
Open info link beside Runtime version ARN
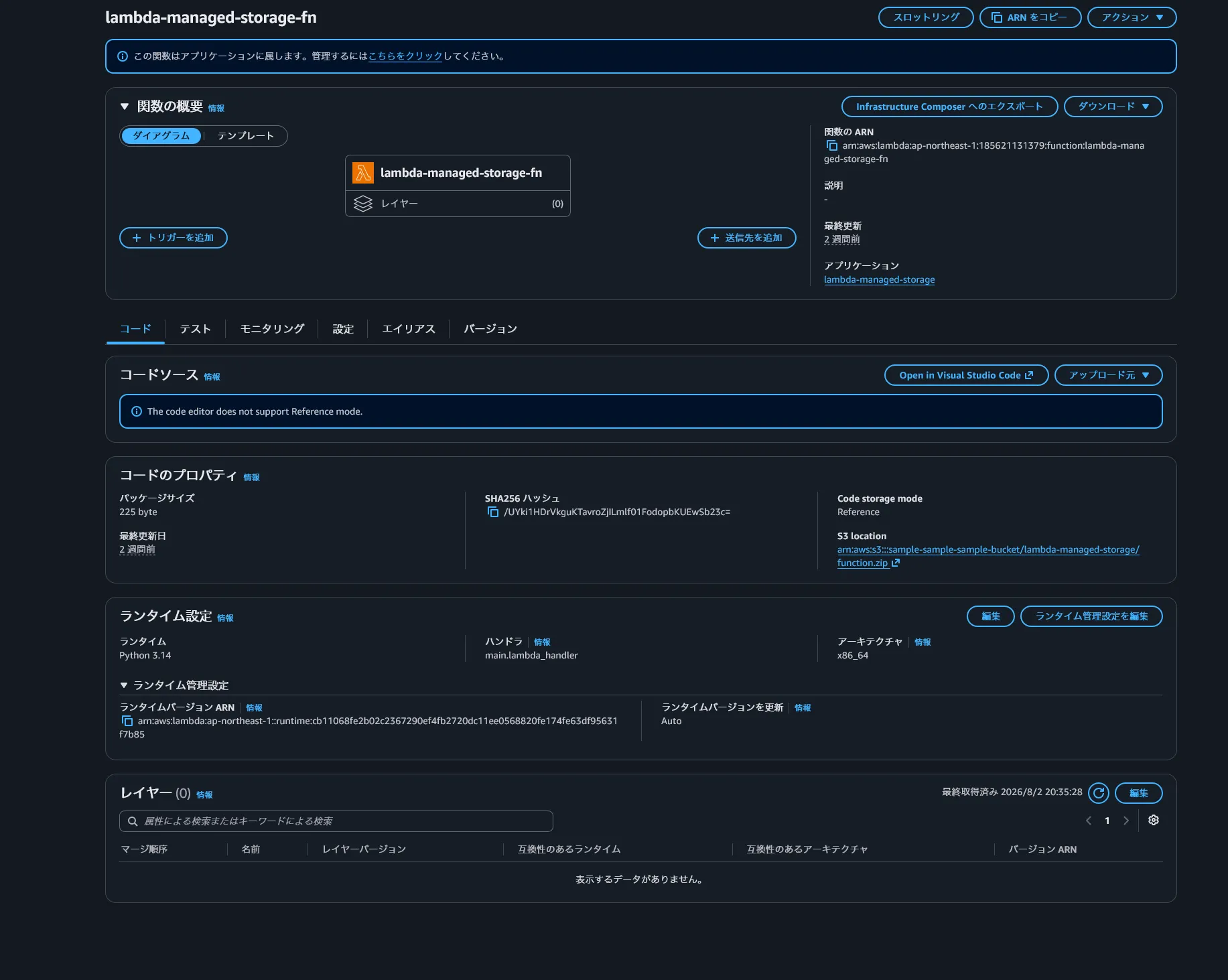254,708
